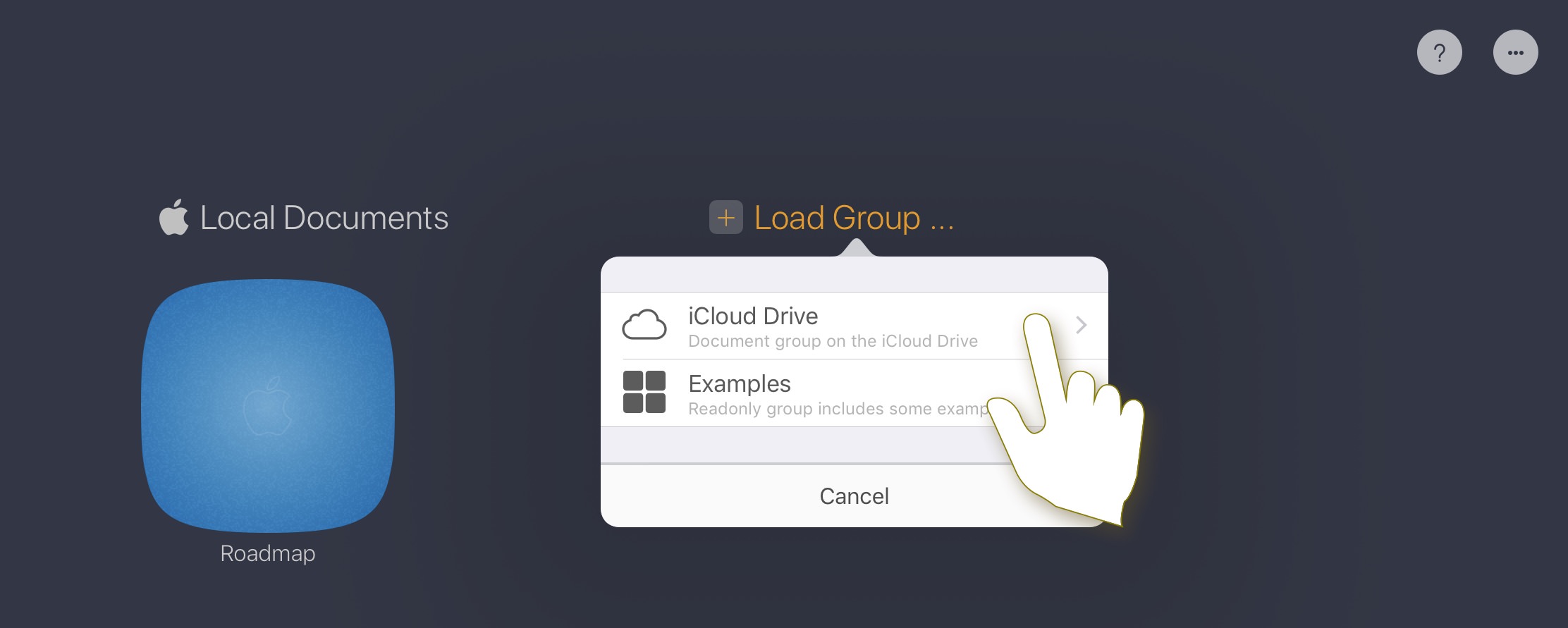Screen dimensions: 1568x628
Task: Click the cloud icon for iCloud Drive
Action: coord(644,325)
